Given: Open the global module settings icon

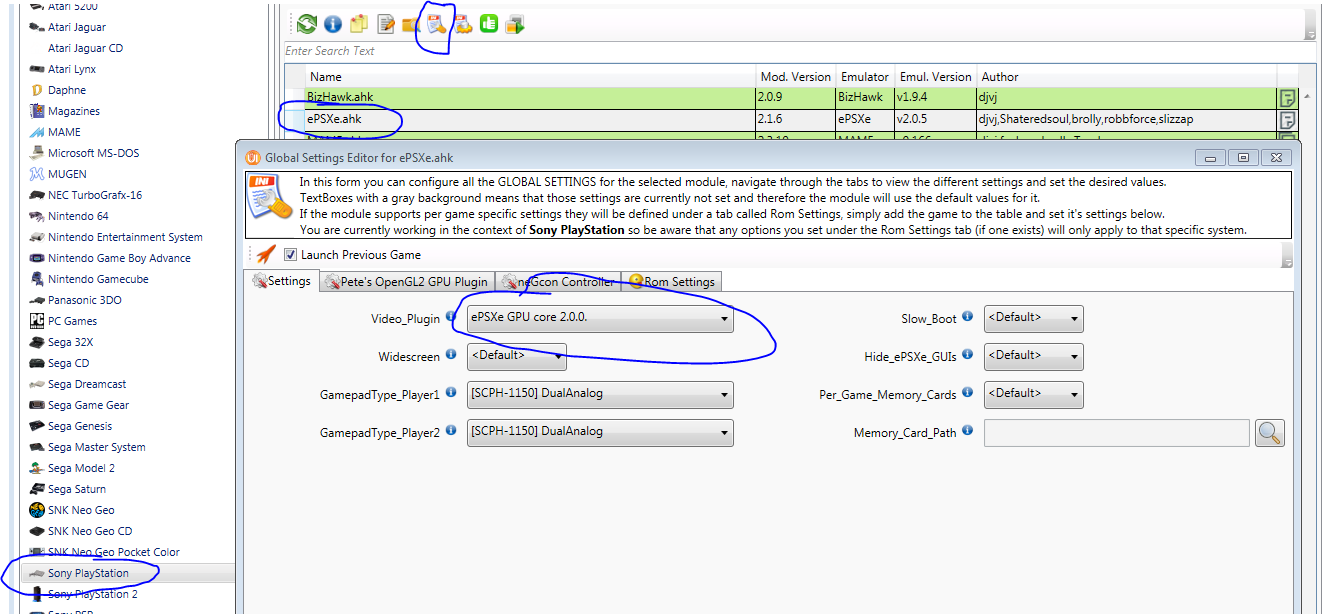Looking at the screenshot, I should 437,24.
